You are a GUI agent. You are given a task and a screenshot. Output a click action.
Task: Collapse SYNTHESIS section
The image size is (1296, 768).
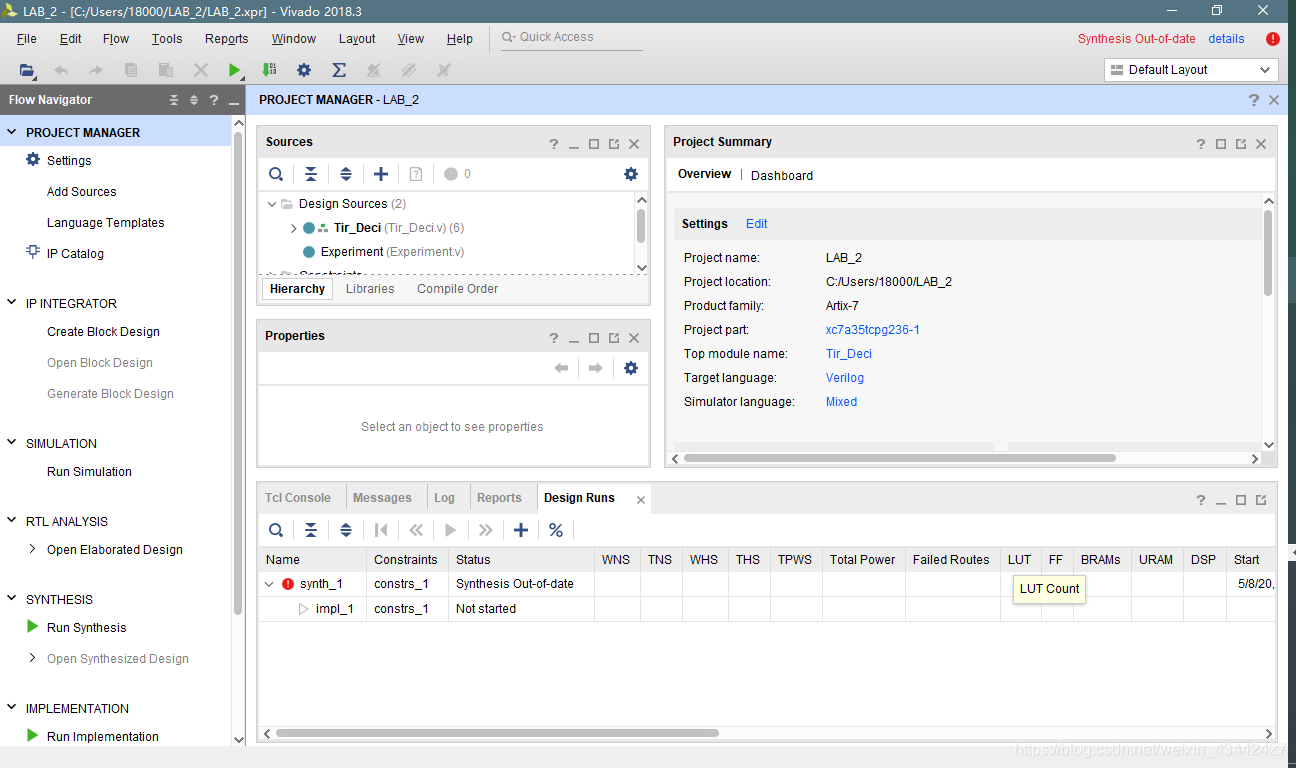click(12, 599)
